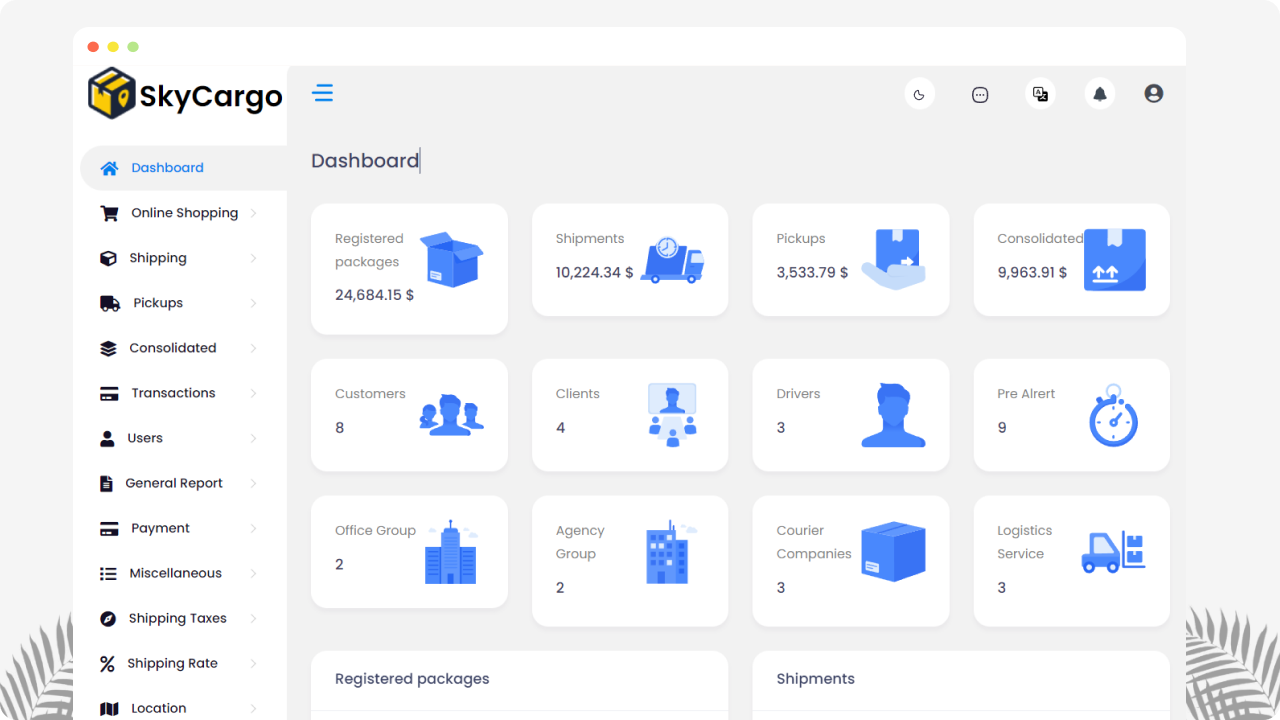1280x720 pixels.
Task: Open the Customers statistic card
Action: click(409, 415)
